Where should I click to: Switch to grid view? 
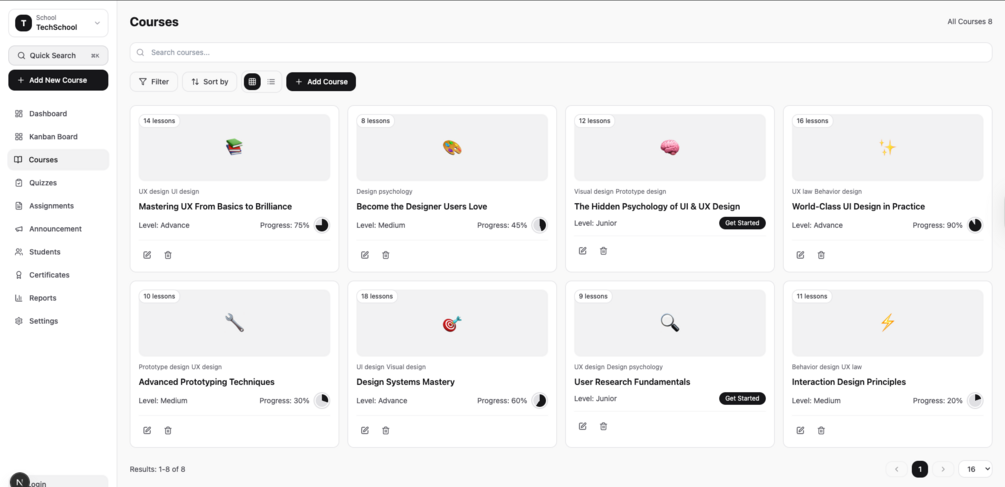coord(253,81)
